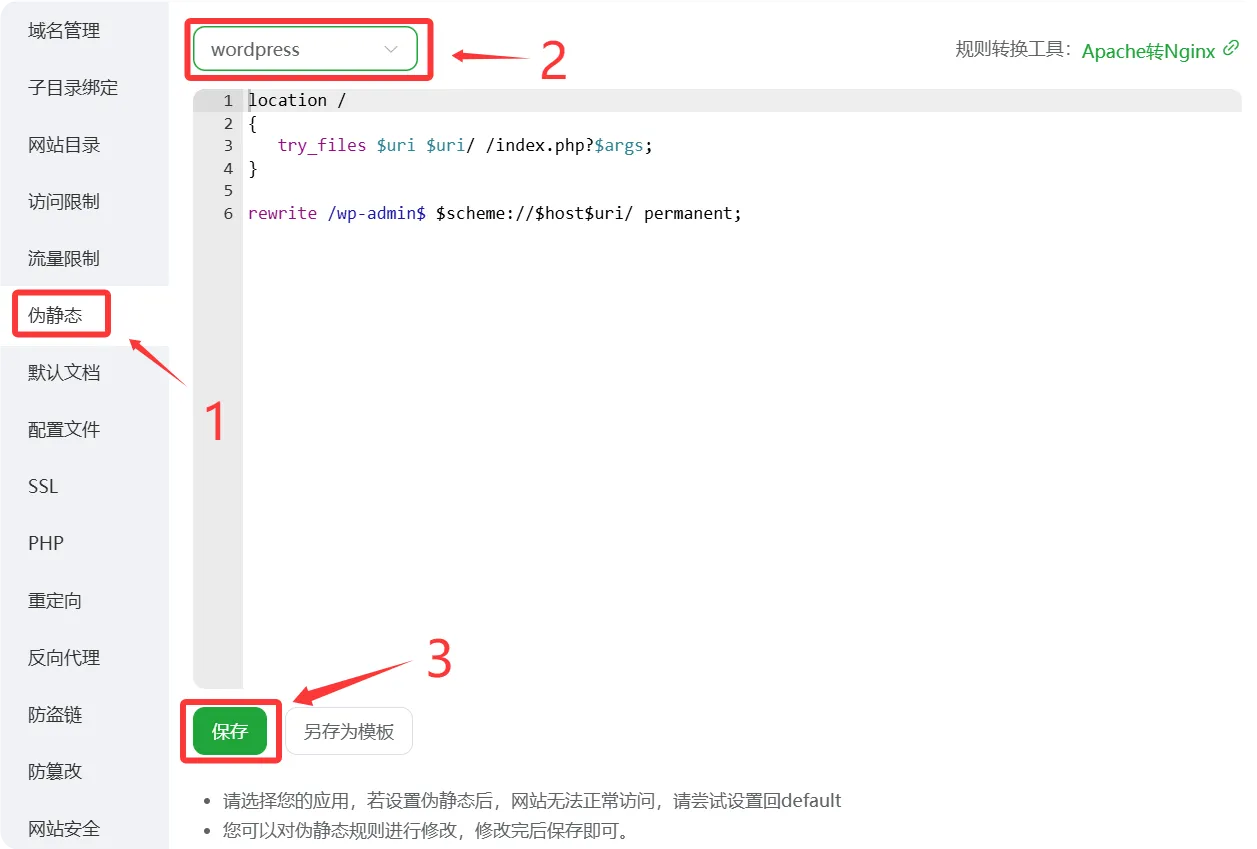Select the PHP sidebar tab
The image size is (1257, 849).
coord(46,544)
